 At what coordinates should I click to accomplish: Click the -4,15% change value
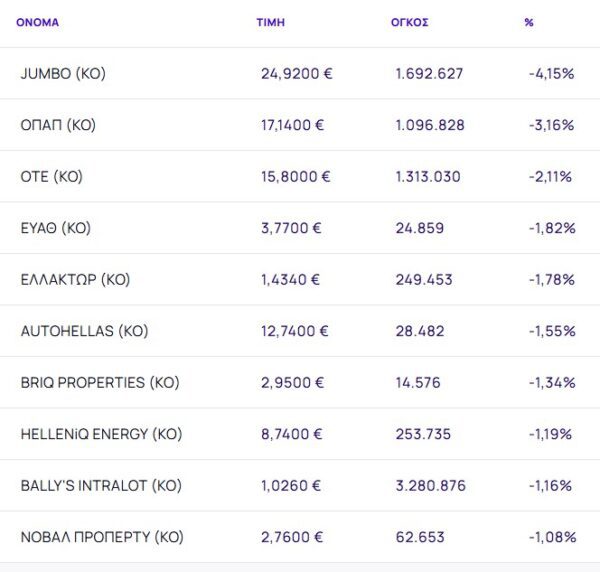(551, 74)
